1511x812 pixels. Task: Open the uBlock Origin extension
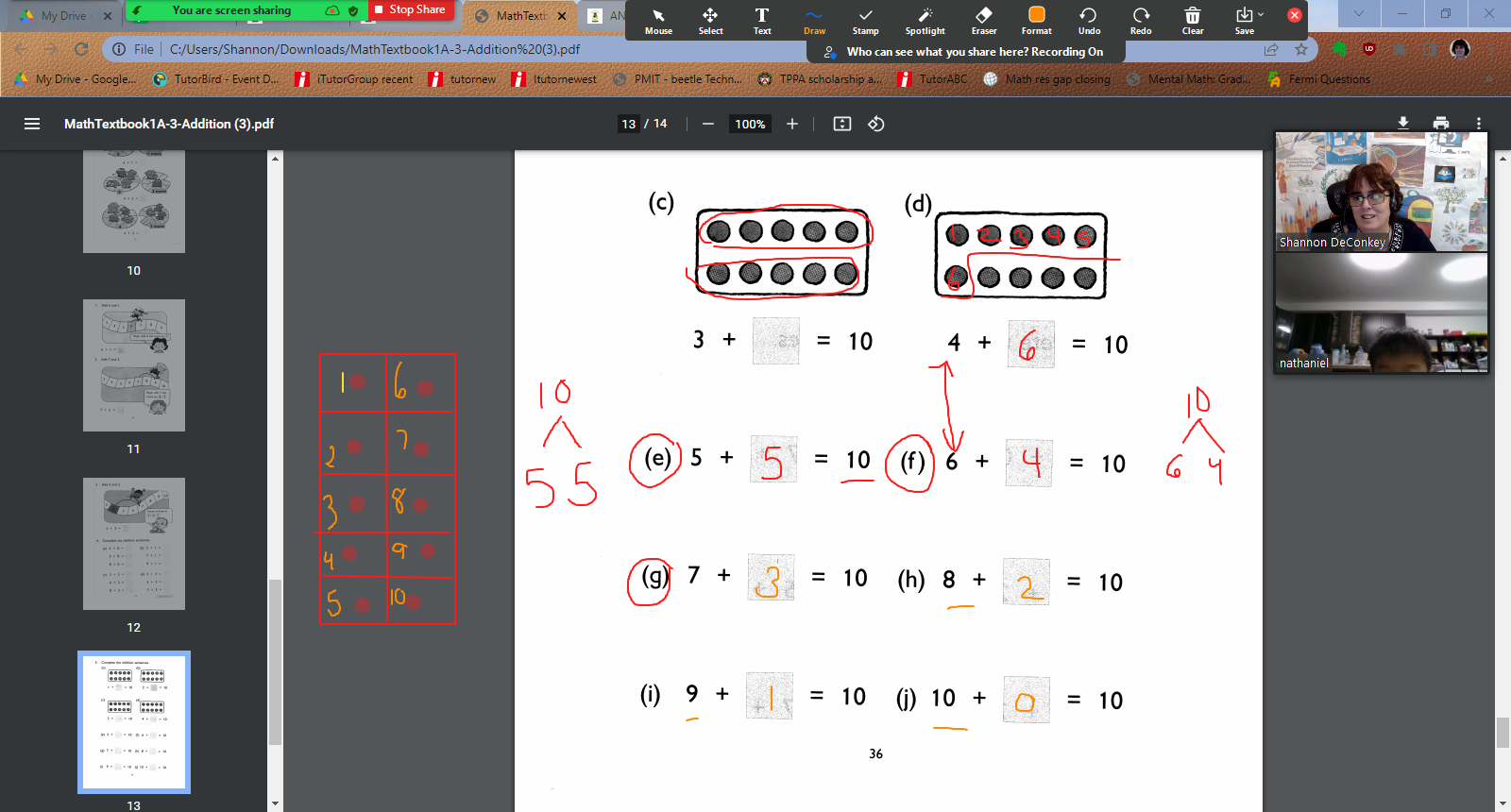(x=1369, y=49)
